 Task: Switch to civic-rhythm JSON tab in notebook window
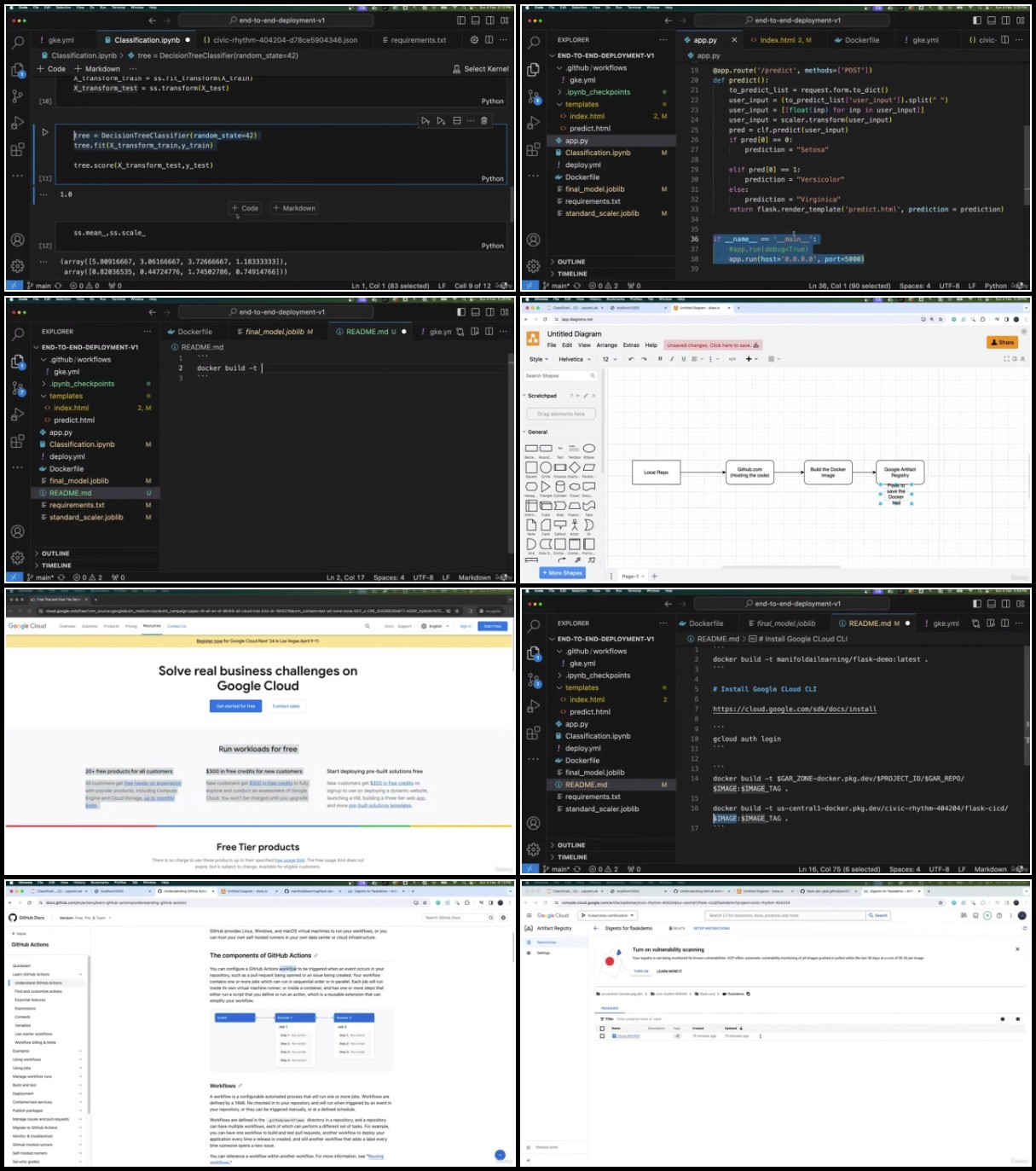(x=281, y=40)
